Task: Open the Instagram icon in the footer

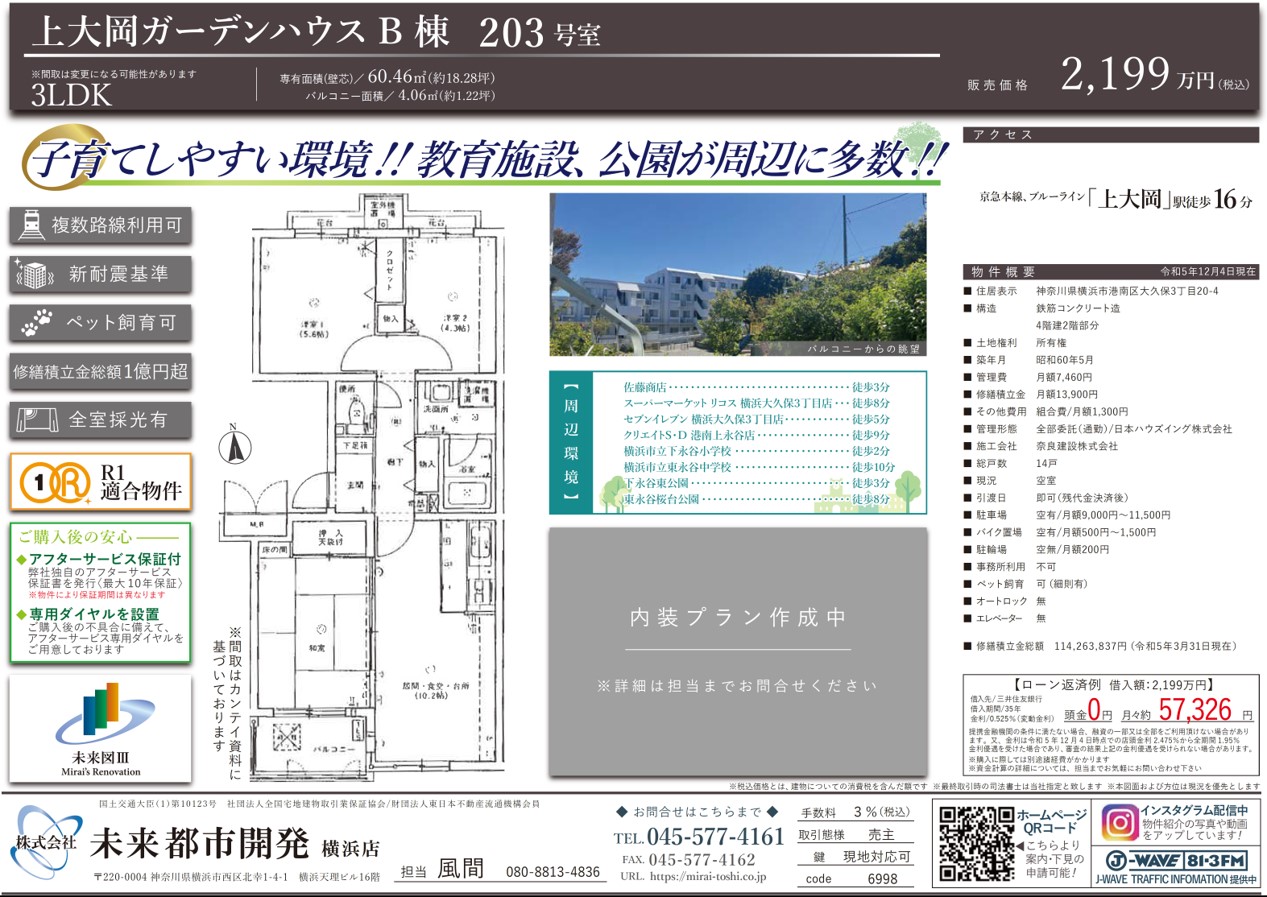Action: click(1123, 824)
